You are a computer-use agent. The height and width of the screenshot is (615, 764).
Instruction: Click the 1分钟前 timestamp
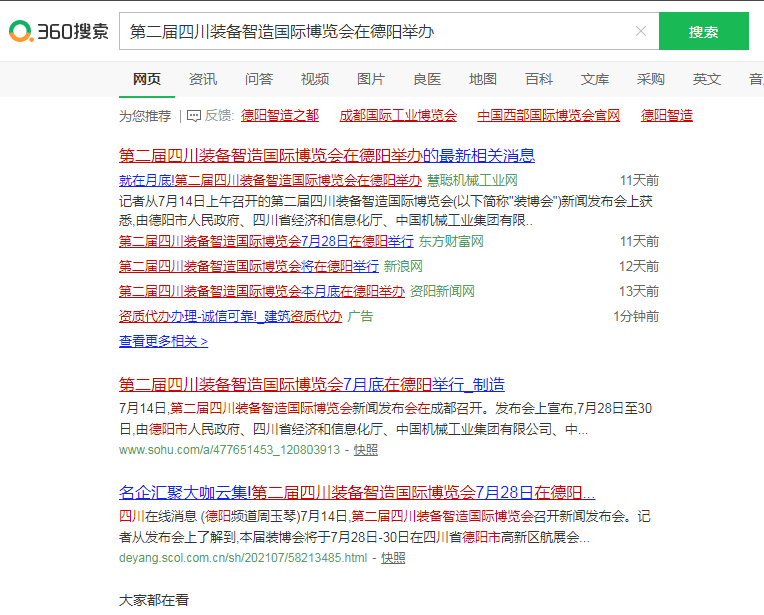636,316
